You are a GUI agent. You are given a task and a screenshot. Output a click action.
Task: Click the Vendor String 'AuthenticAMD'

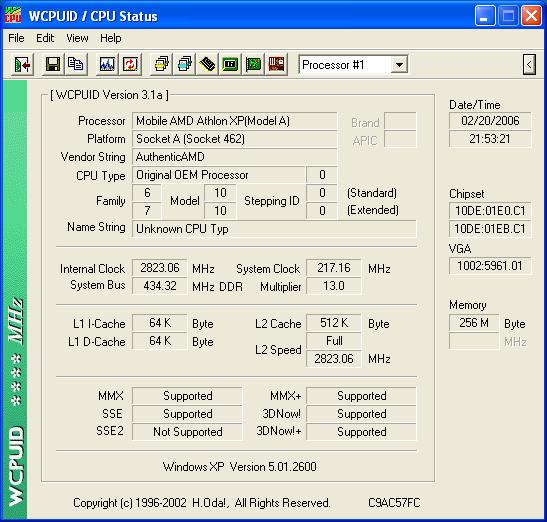(234, 157)
